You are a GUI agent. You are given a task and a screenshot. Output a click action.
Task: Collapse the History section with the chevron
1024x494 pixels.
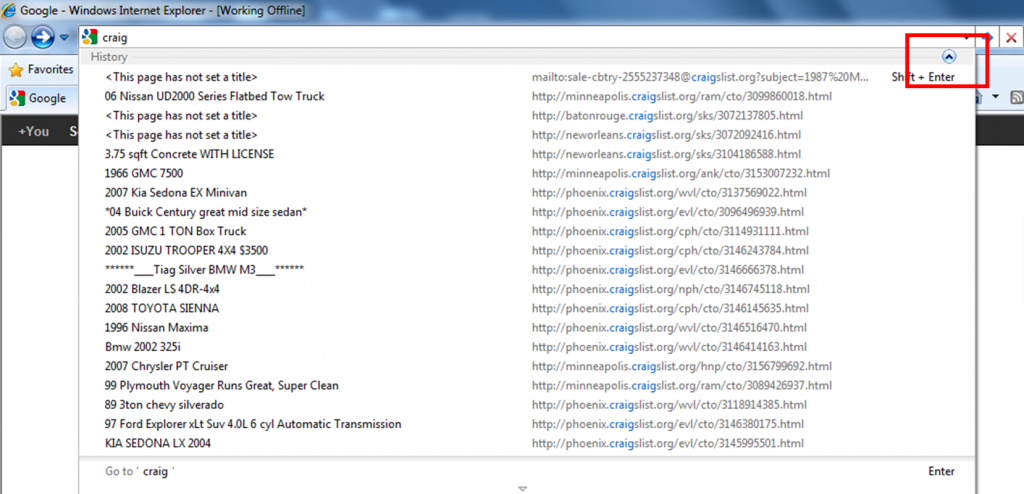click(x=950, y=57)
